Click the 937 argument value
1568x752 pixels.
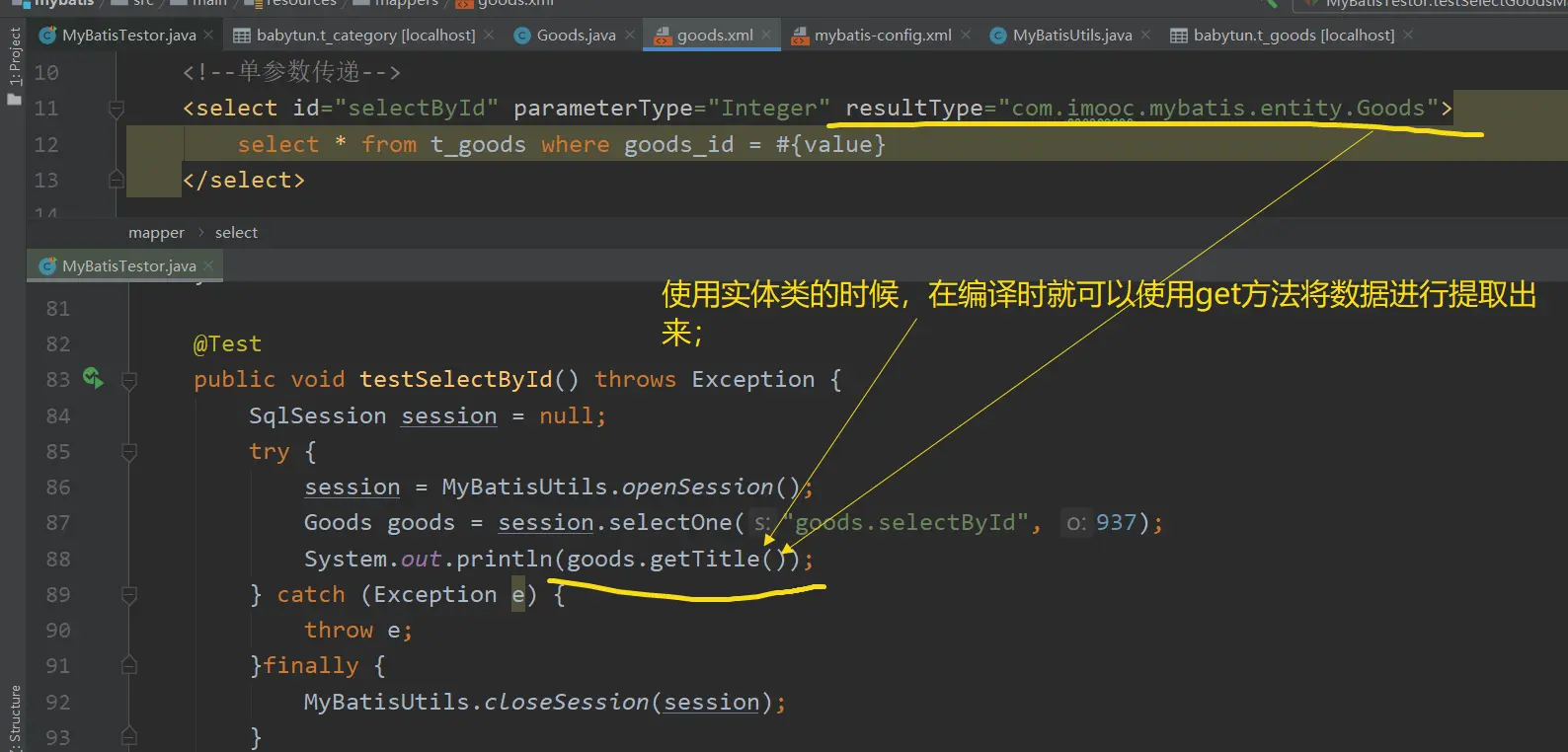1116,523
